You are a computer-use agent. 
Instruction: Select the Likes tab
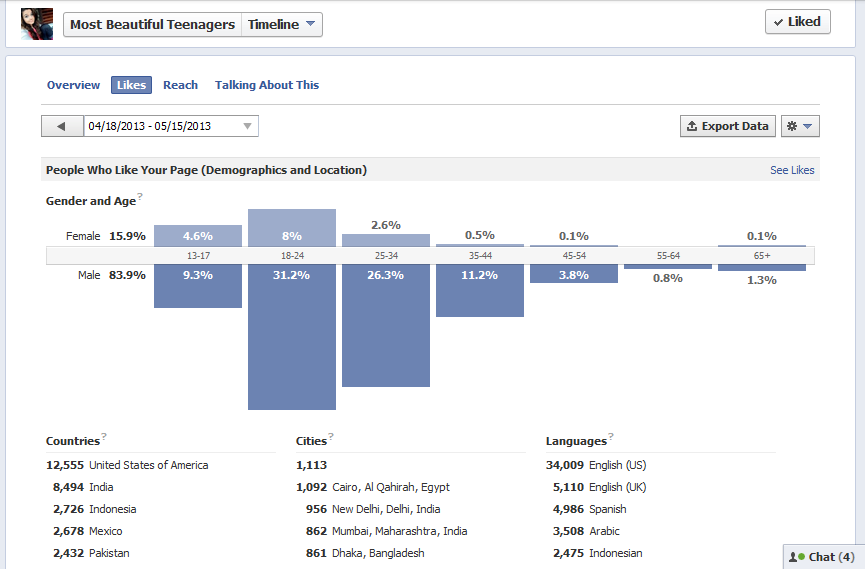click(131, 85)
